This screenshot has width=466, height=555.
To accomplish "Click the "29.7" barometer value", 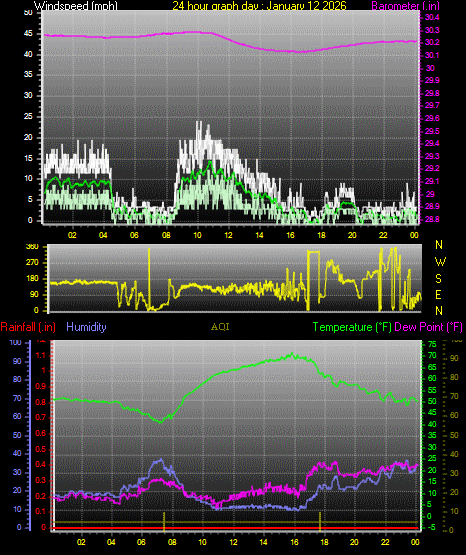I will click(432, 105).
